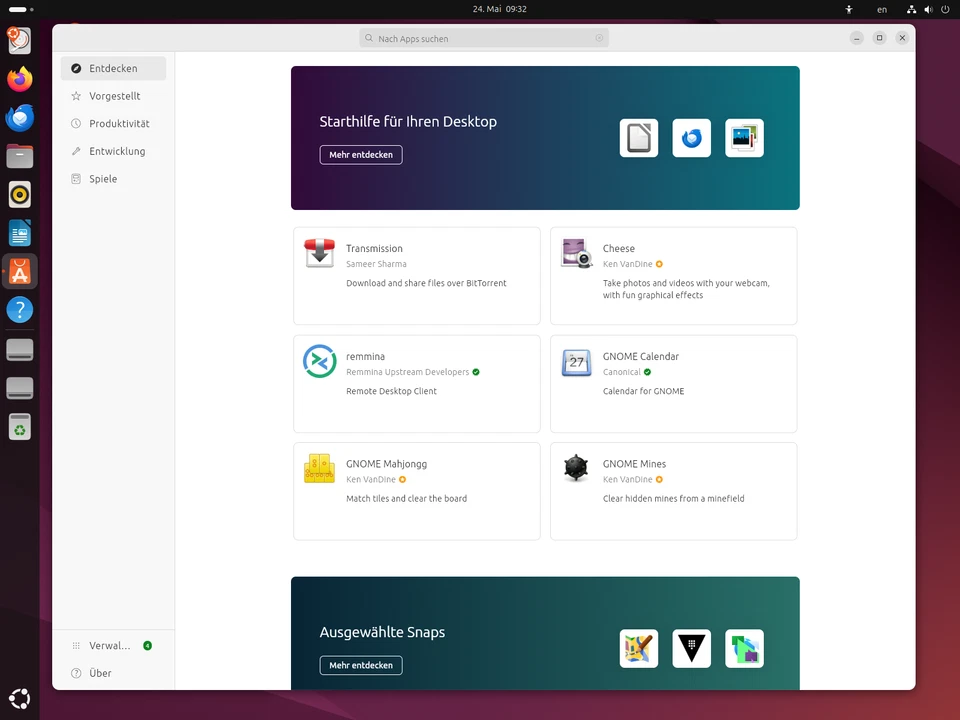Open the Thunderbird icon in Starthilfe banner
This screenshot has width=960, height=720.
(x=691, y=138)
